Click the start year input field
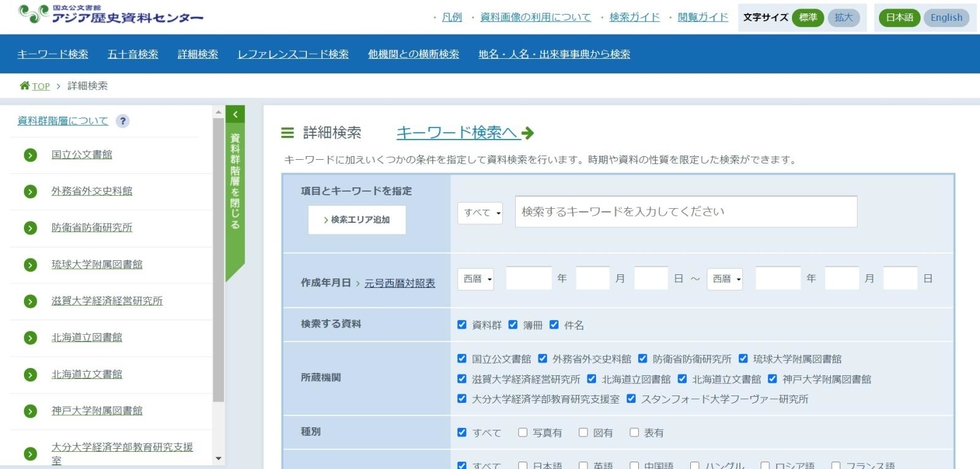 [529, 279]
